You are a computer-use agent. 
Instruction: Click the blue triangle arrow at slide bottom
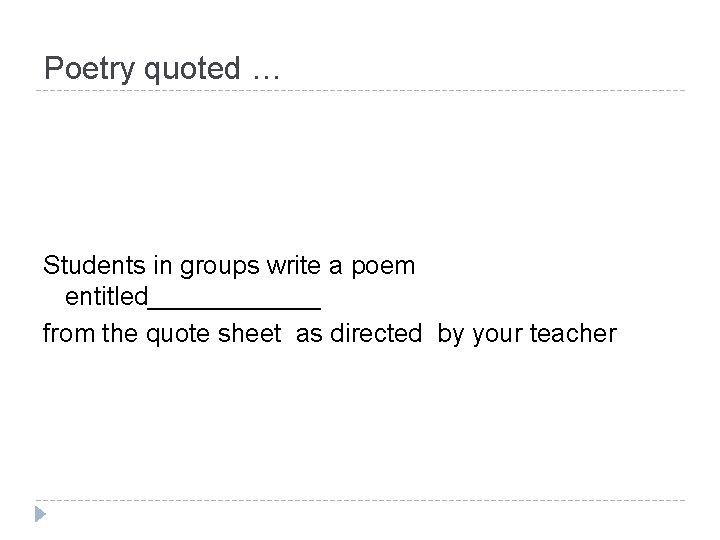click(40, 516)
